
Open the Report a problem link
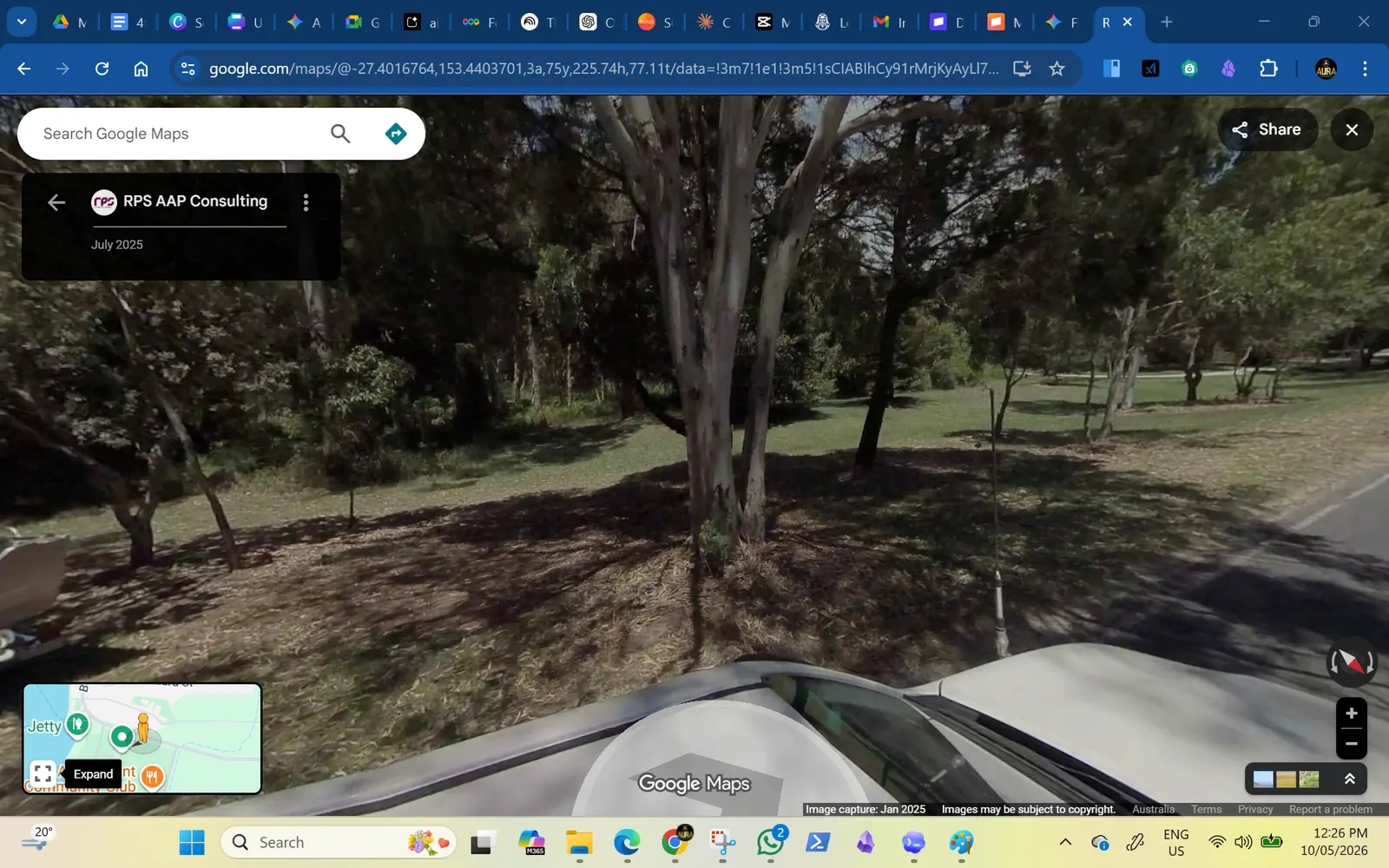pos(1330,809)
